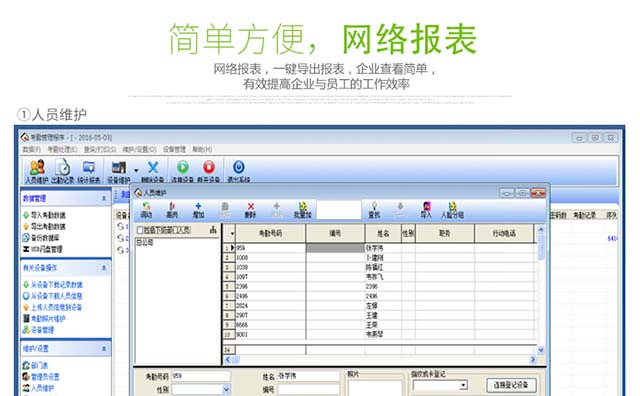Click vertical scrollbar up arrow in table
This screenshot has width=640, height=396.
(541, 229)
